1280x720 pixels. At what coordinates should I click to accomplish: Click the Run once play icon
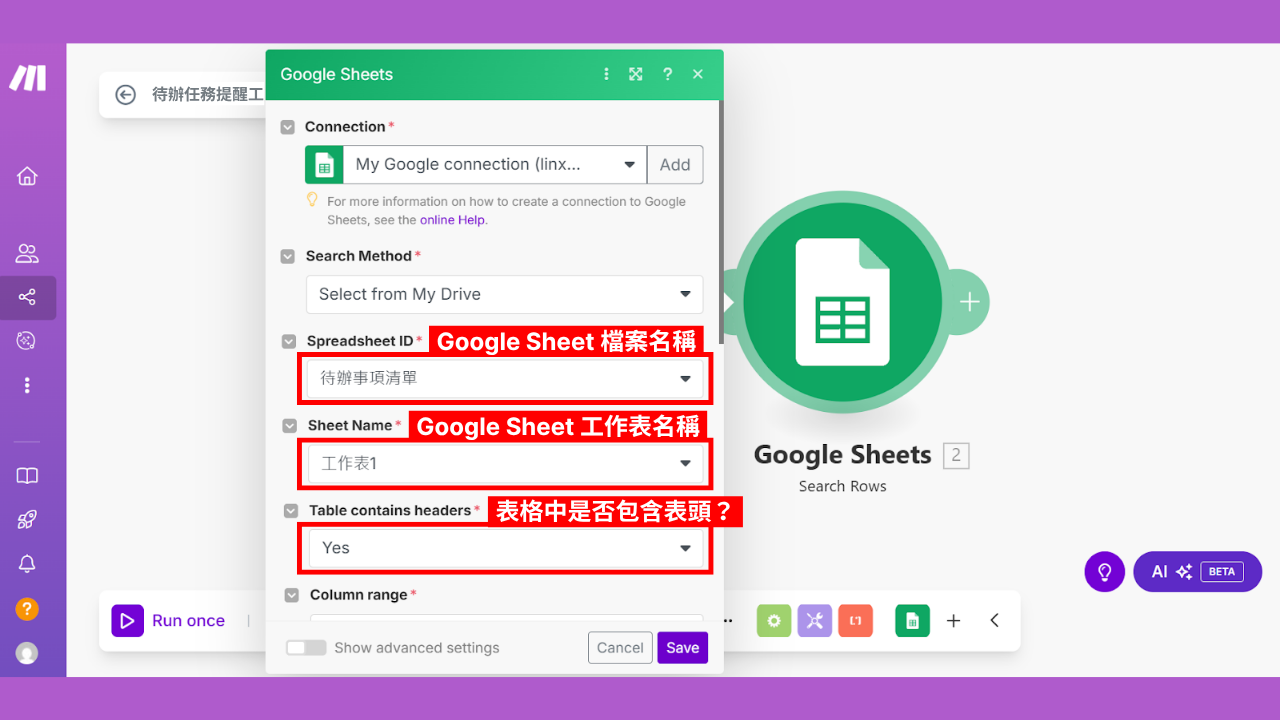click(x=127, y=621)
